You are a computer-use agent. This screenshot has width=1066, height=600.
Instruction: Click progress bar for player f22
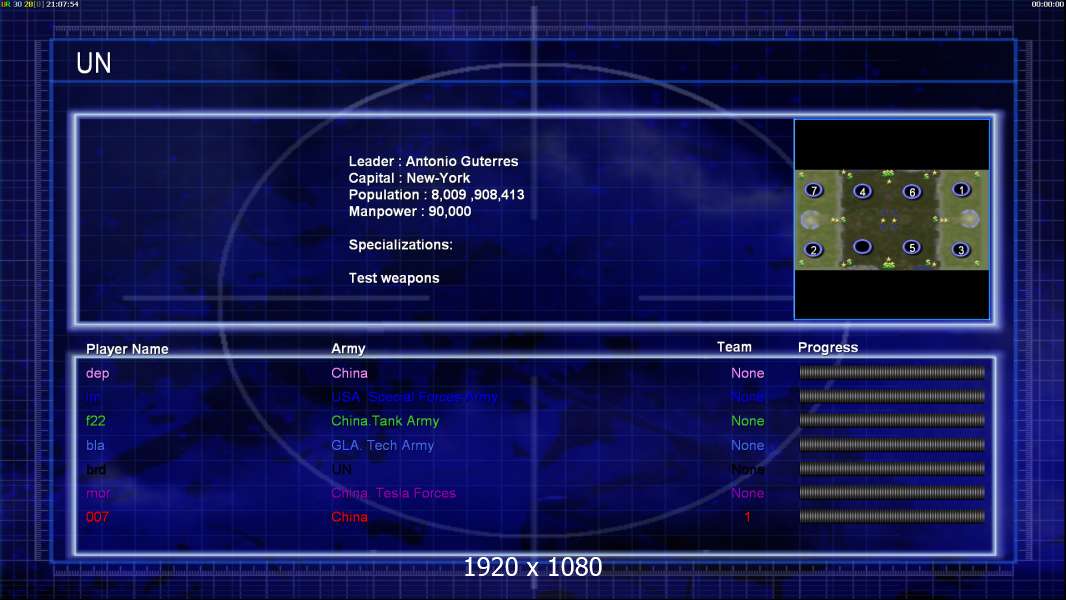(892, 421)
